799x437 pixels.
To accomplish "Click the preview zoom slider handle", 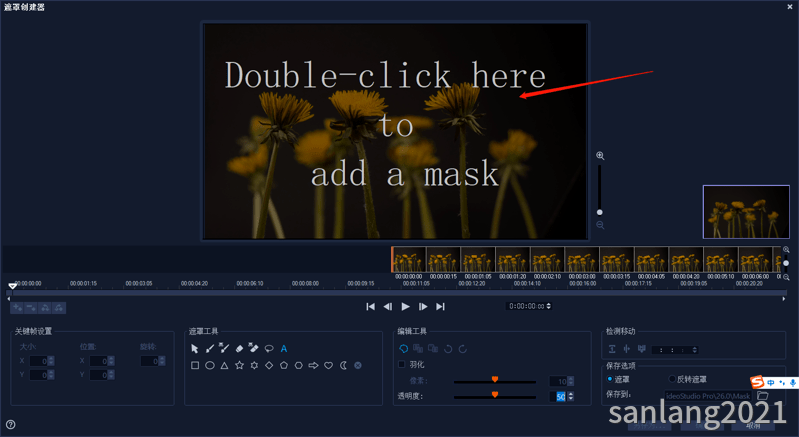I will coord(600,212).
